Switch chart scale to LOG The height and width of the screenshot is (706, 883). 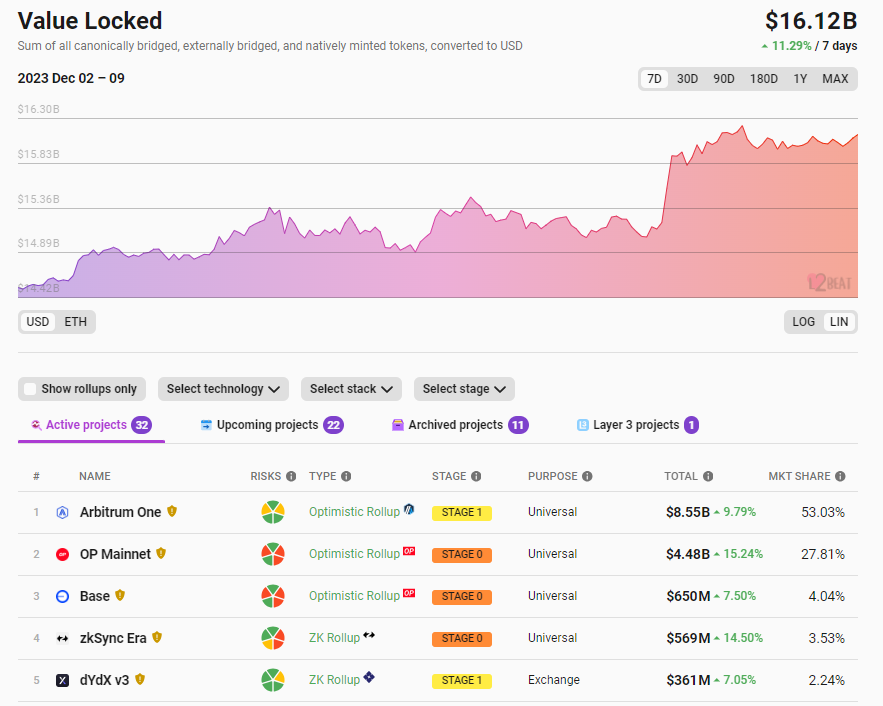tap(804, 322)
